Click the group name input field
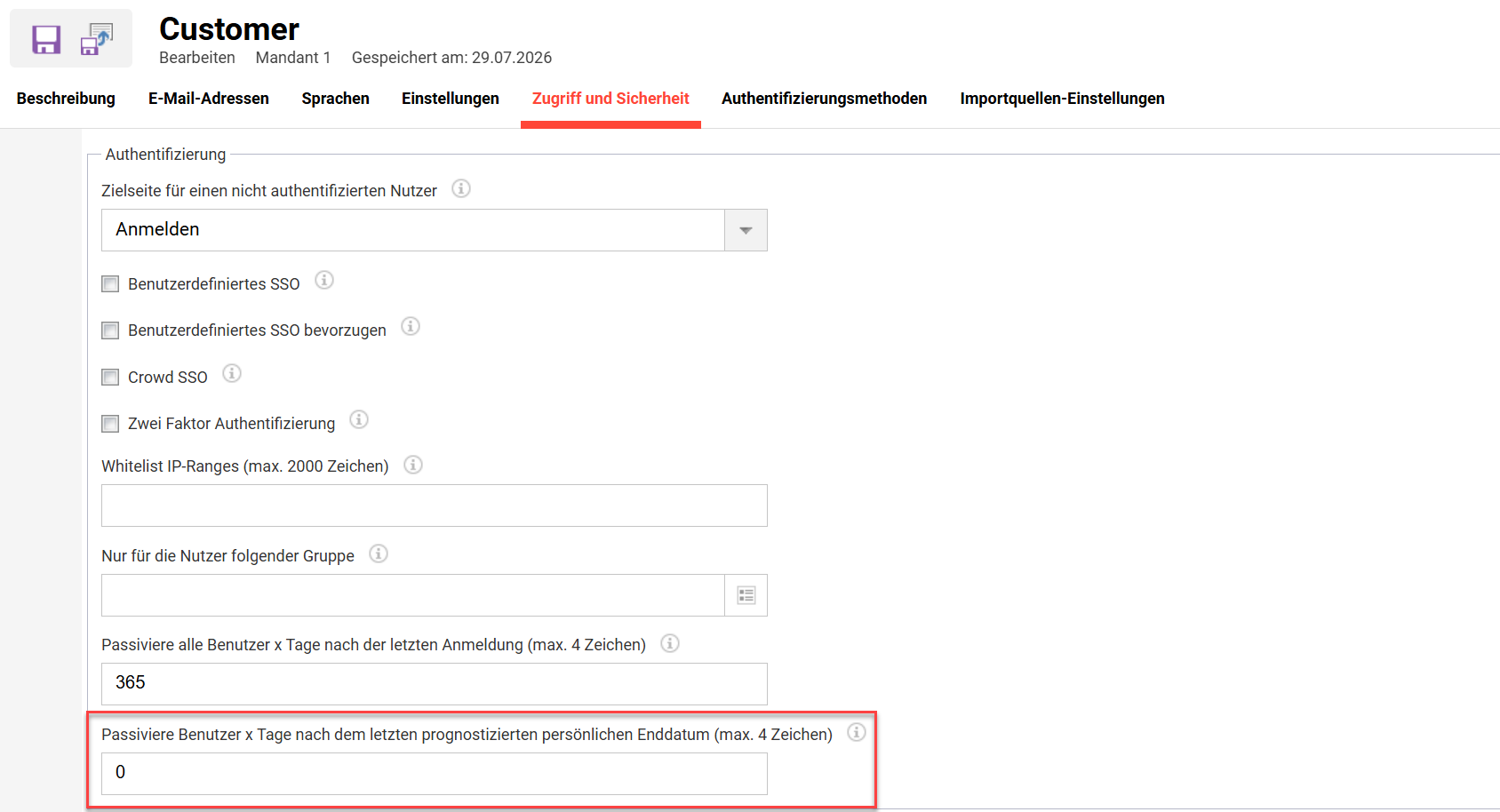 click(x=413, y=595)
